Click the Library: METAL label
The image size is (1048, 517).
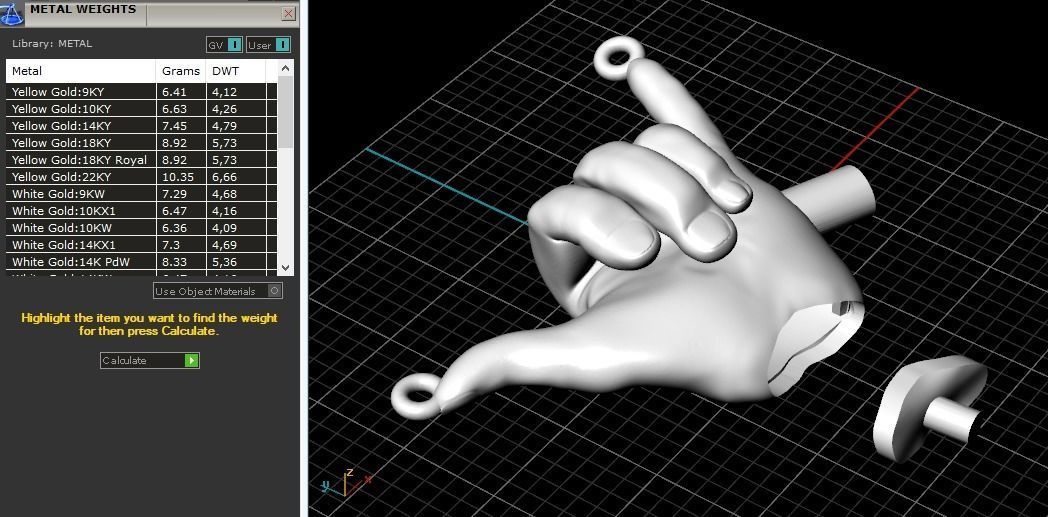52,43
